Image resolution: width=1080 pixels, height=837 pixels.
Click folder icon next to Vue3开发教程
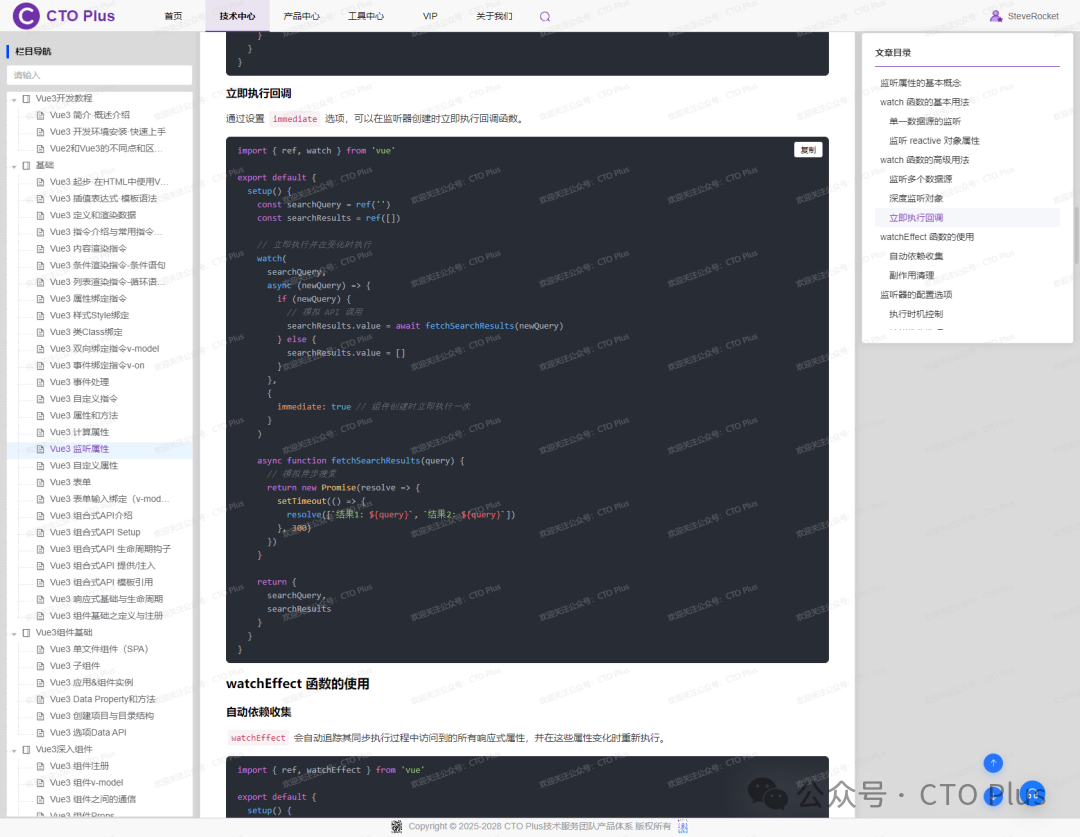tap(27, 99)
